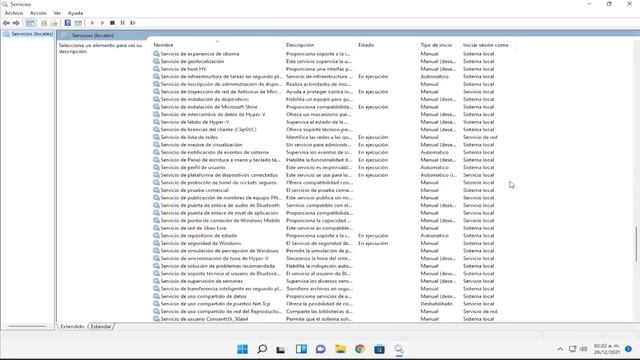Open the Ayuda menu

pos(75,13)
